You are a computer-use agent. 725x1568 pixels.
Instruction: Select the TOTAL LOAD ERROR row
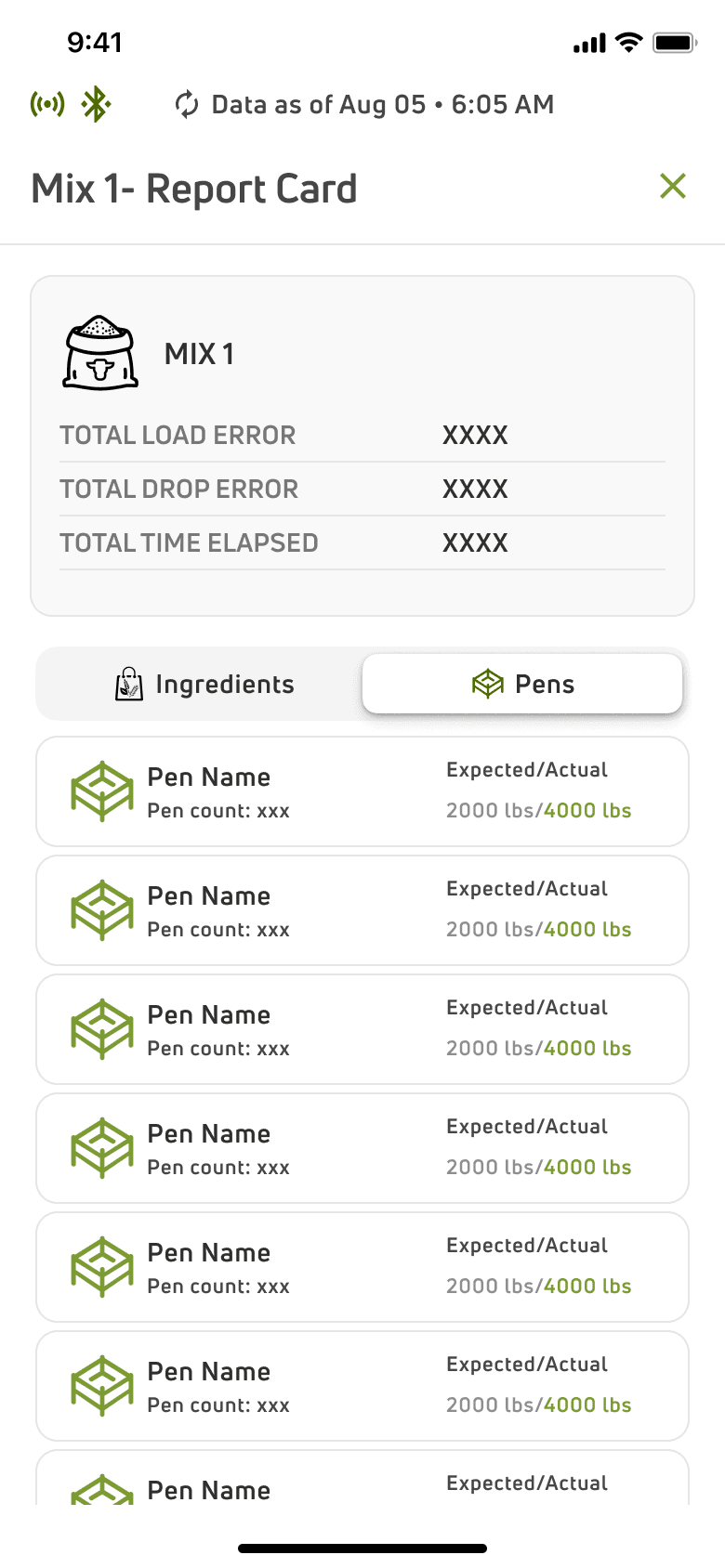pyautogui.click(x=362, y=436)
